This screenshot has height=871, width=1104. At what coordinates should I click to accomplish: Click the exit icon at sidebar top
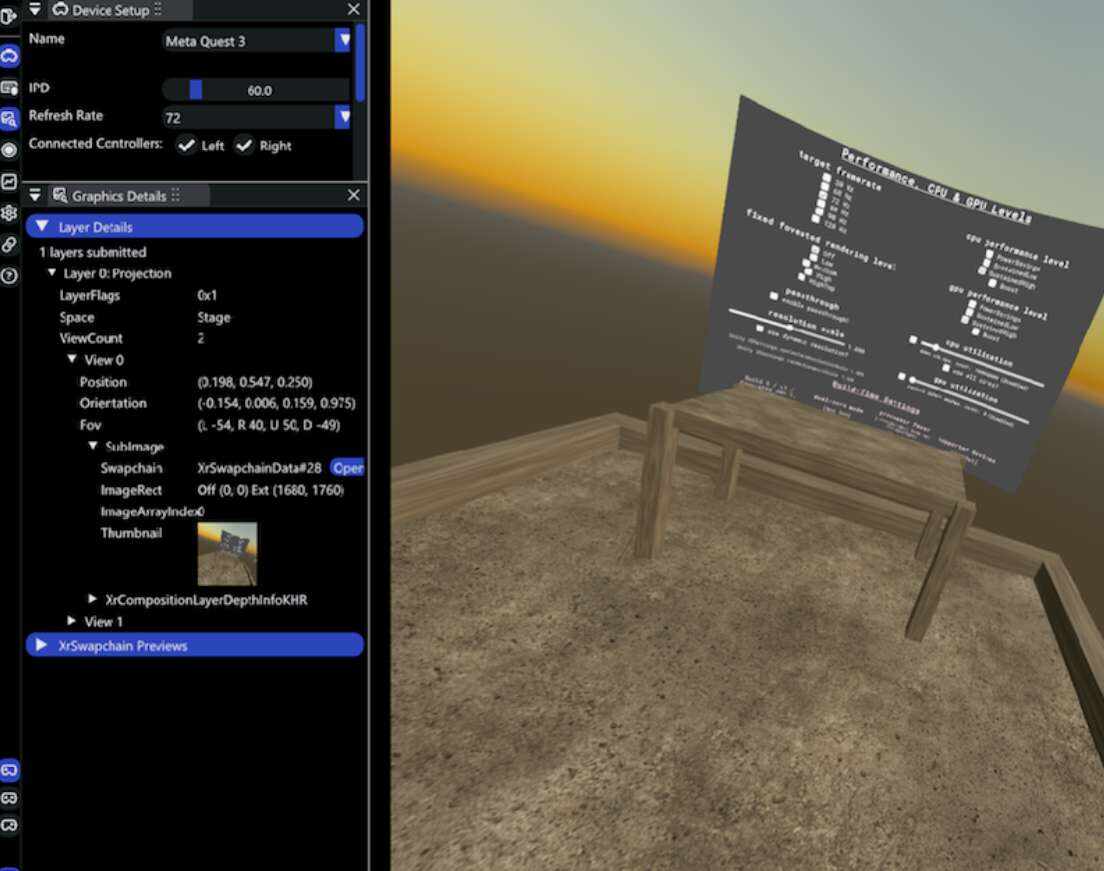(x=9, y=16)
